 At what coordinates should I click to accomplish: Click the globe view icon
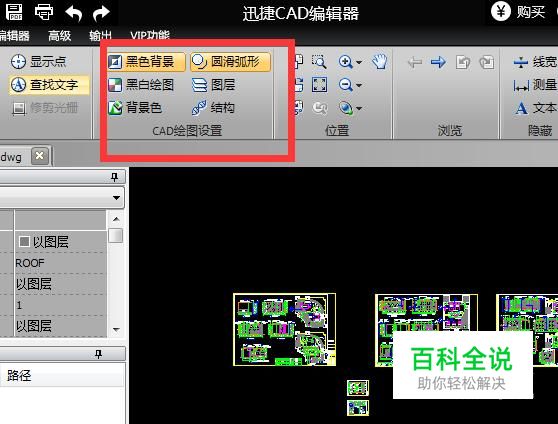click(346, 108)
